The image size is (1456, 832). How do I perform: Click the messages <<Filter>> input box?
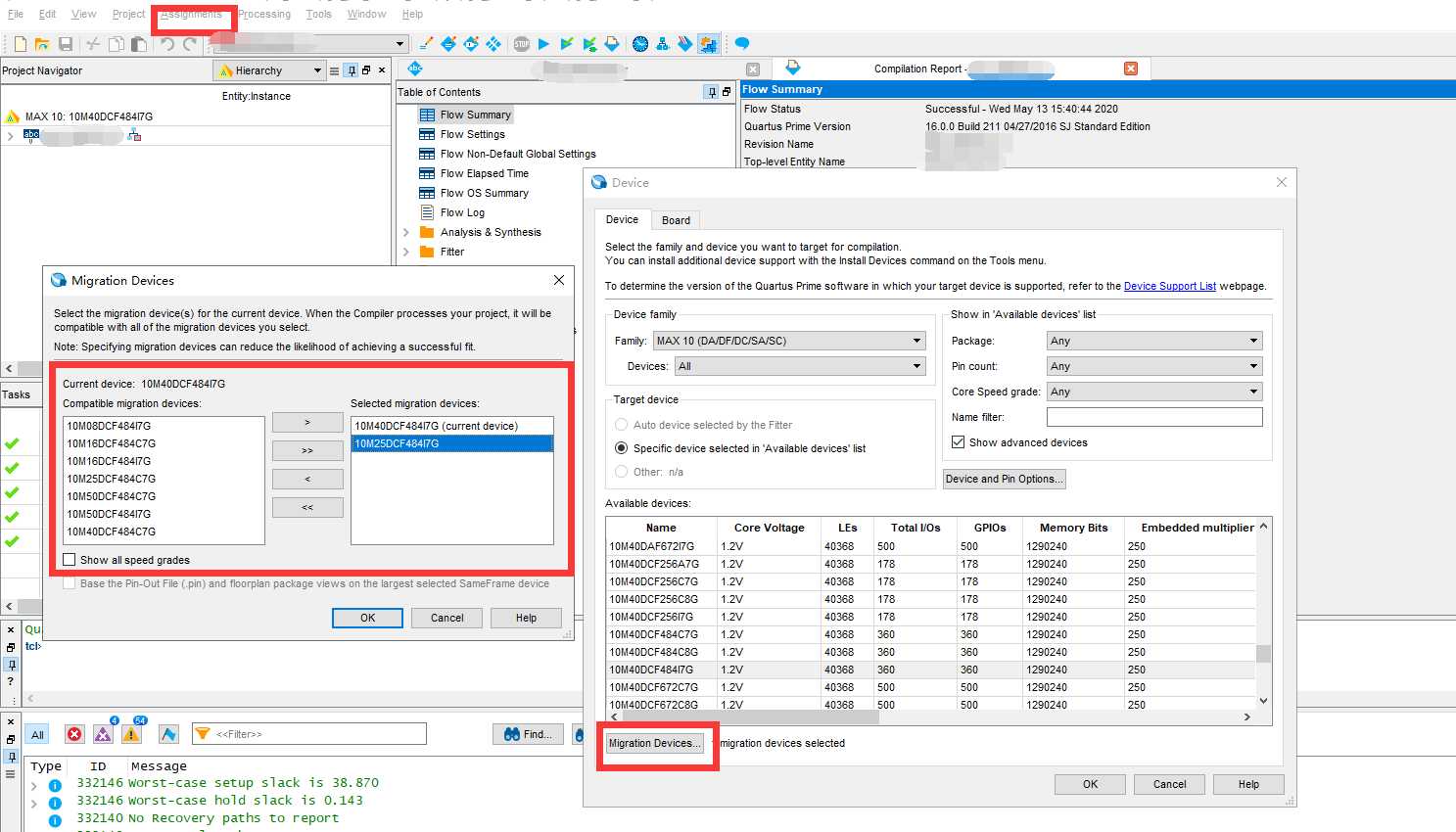coord(309,734)
